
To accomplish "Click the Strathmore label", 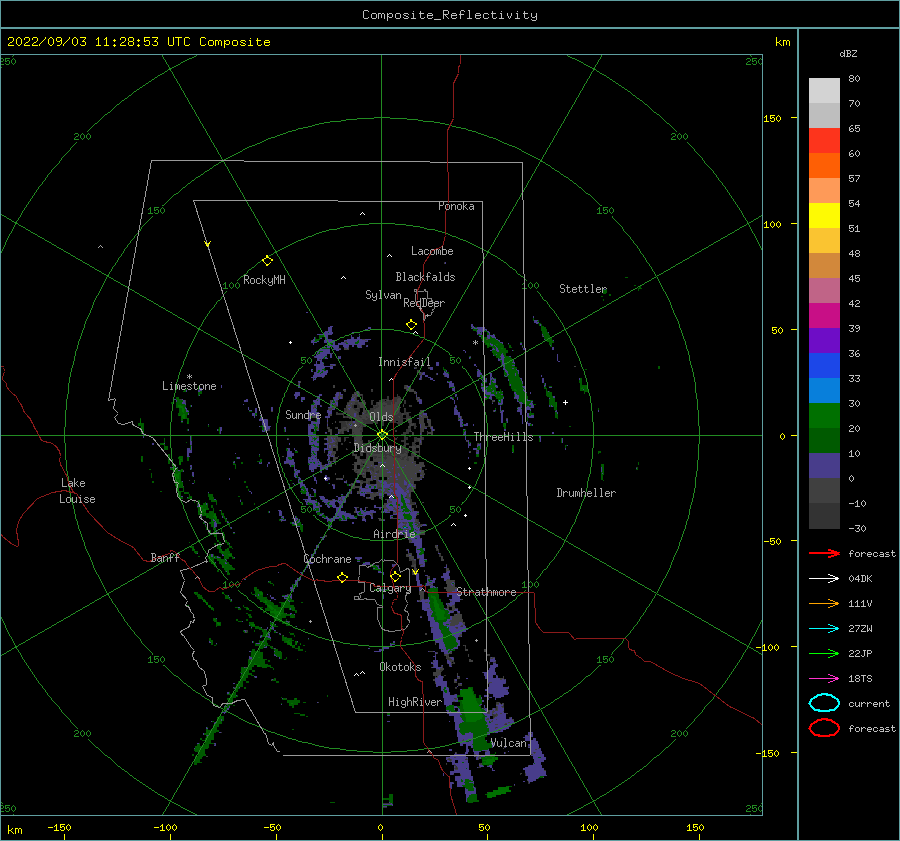I will click(x=486, y=592).
